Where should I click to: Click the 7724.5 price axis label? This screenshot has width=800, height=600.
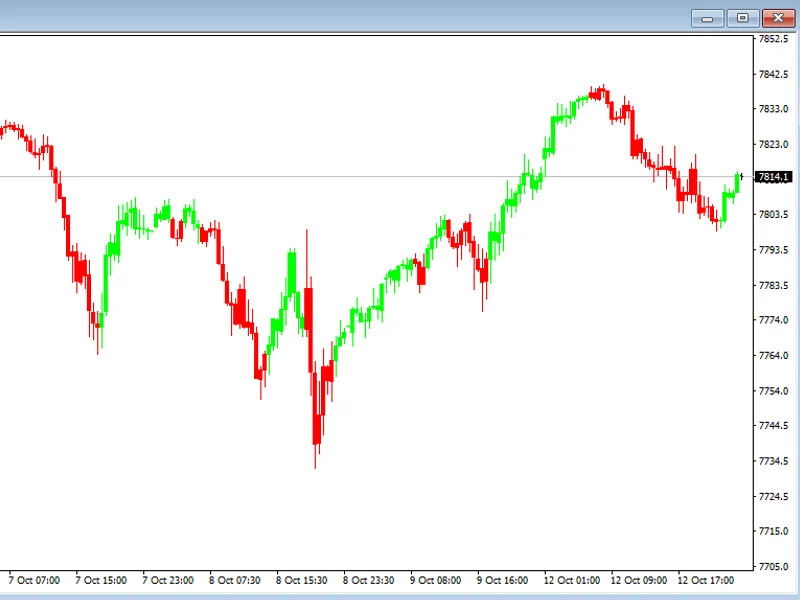click(x=773, y=496)
